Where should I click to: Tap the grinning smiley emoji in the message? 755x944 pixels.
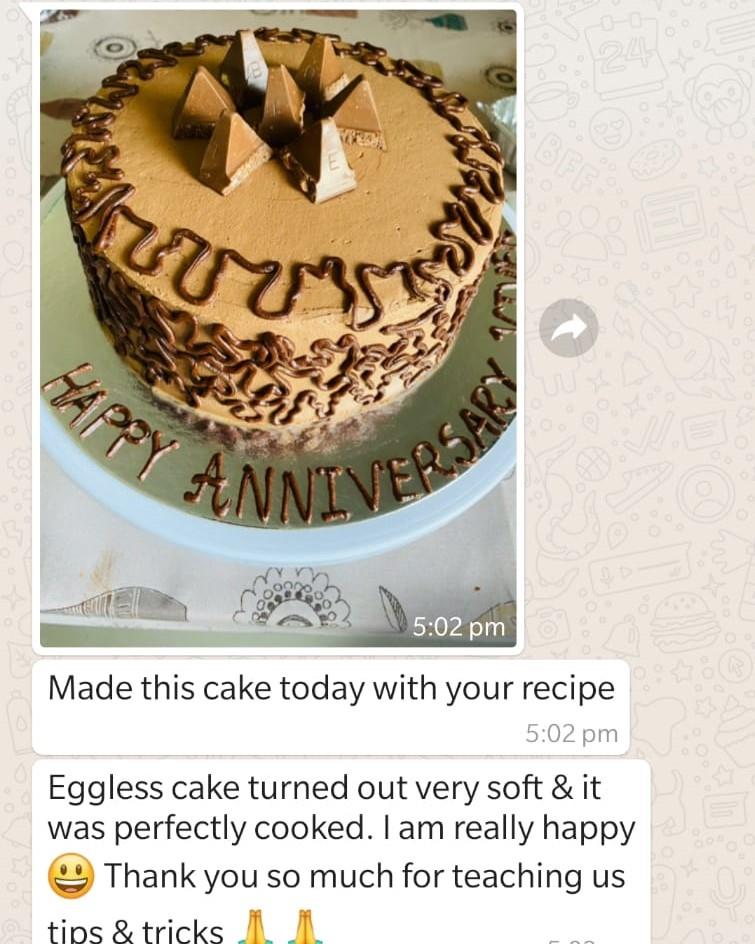71,875
